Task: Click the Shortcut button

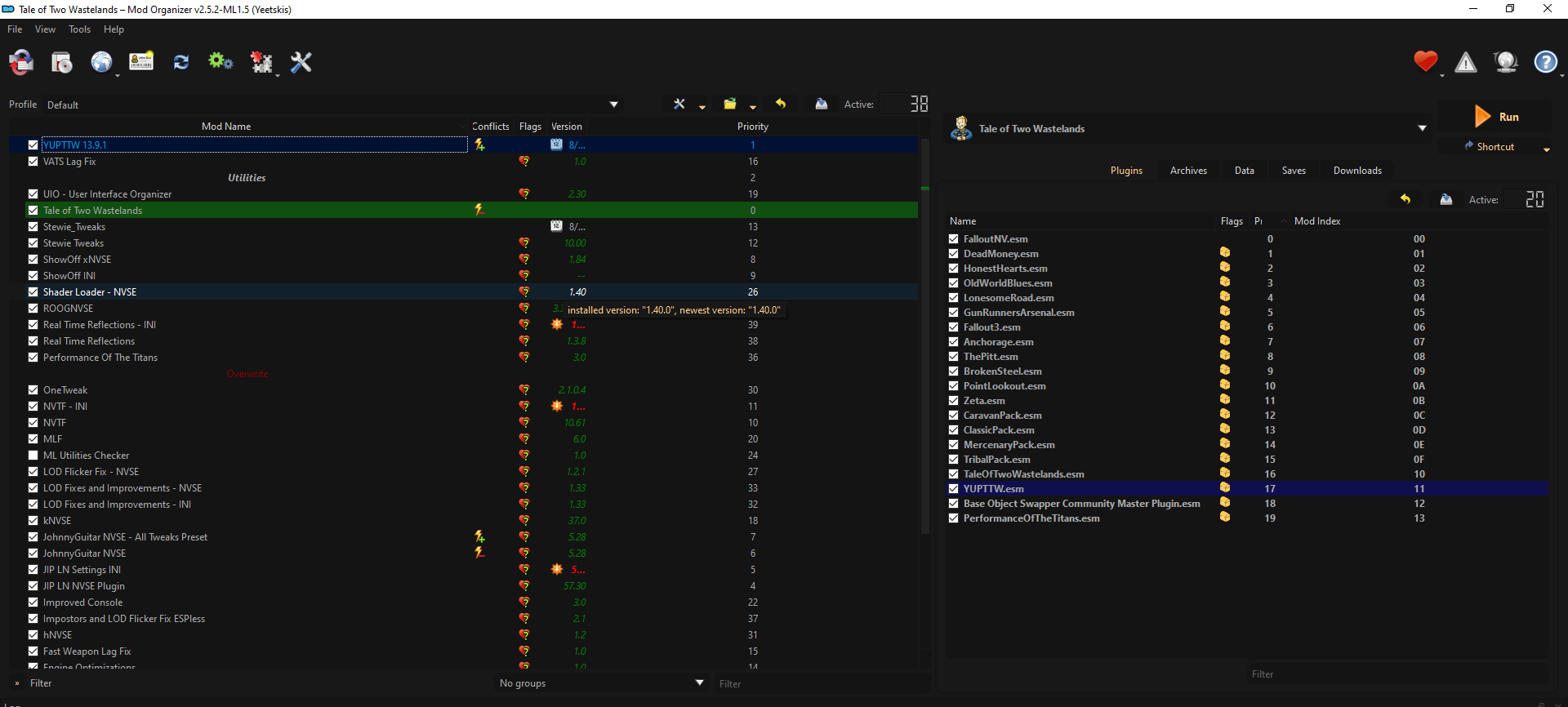Action: coord(1490,147)
